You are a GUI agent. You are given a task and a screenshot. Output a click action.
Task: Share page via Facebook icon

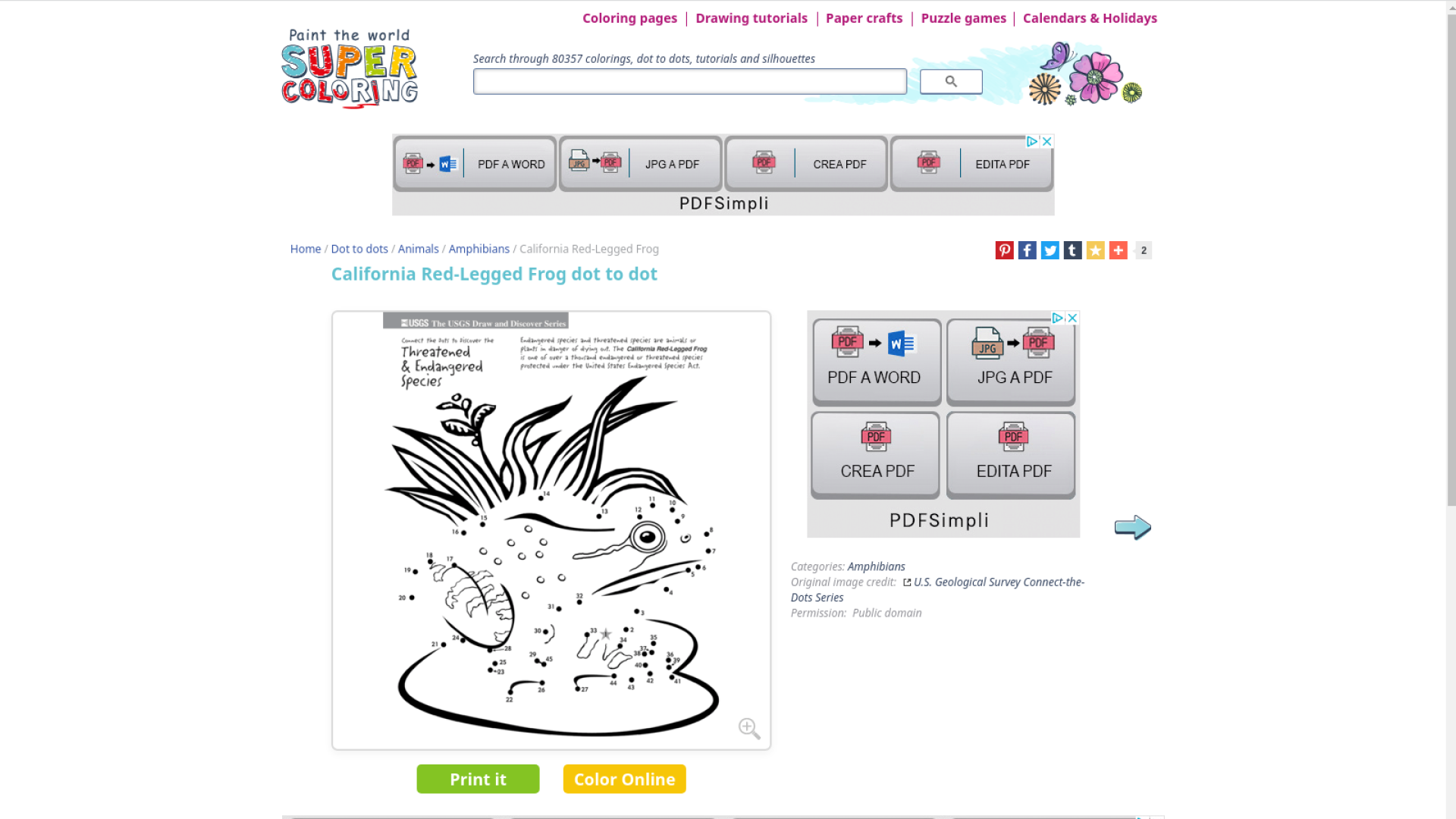click(x=1027, y=250)
